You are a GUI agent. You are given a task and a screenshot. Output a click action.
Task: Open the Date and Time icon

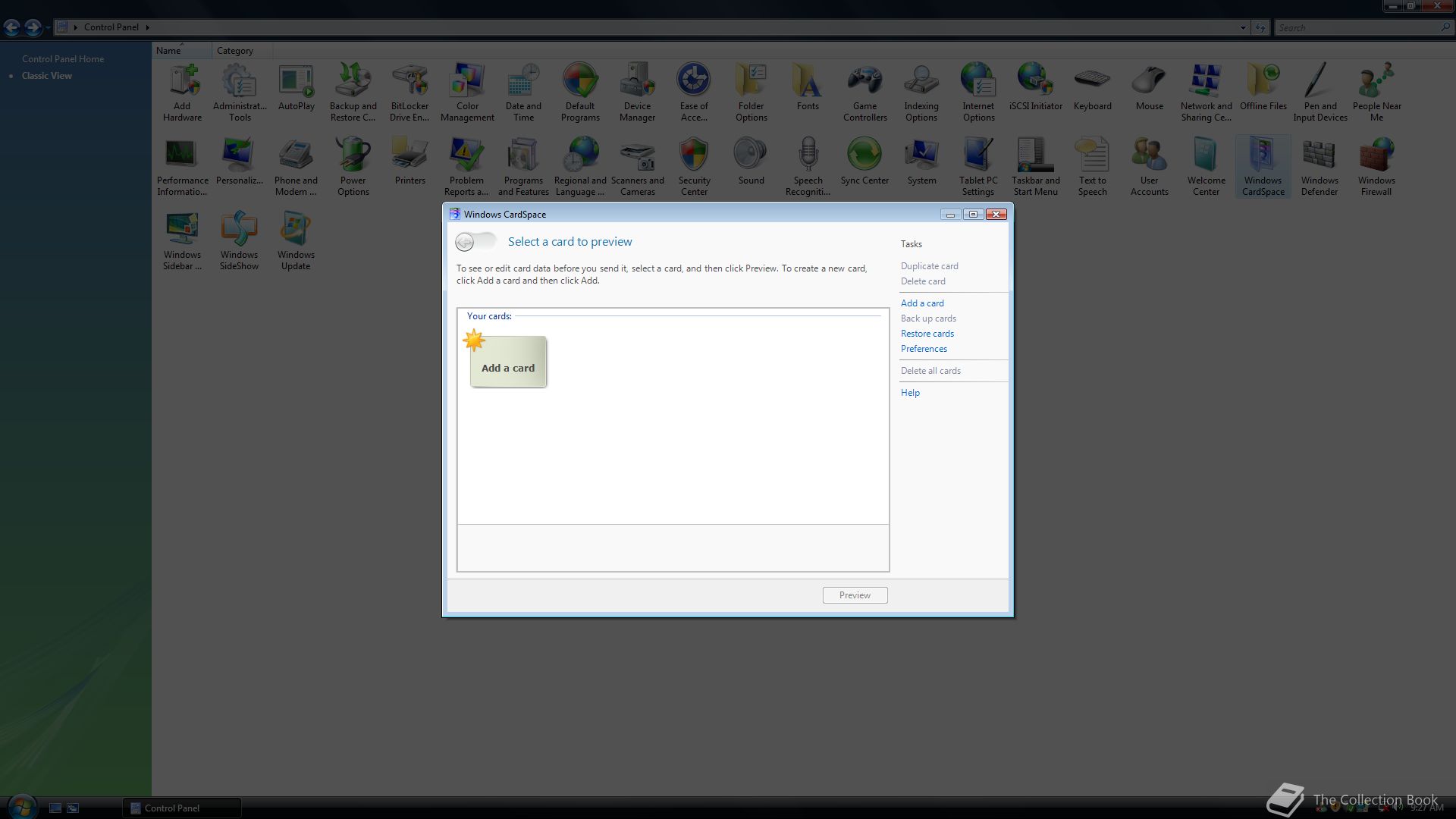523,93
